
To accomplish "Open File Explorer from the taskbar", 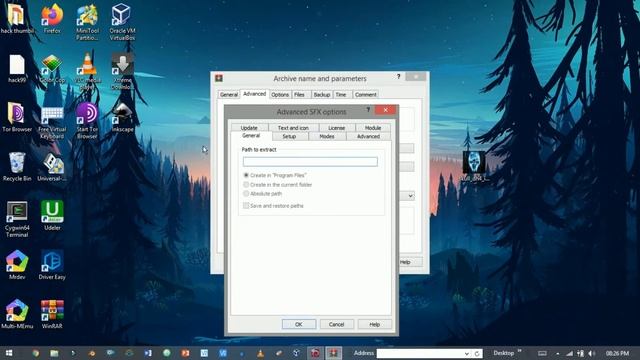I will 54,353.
